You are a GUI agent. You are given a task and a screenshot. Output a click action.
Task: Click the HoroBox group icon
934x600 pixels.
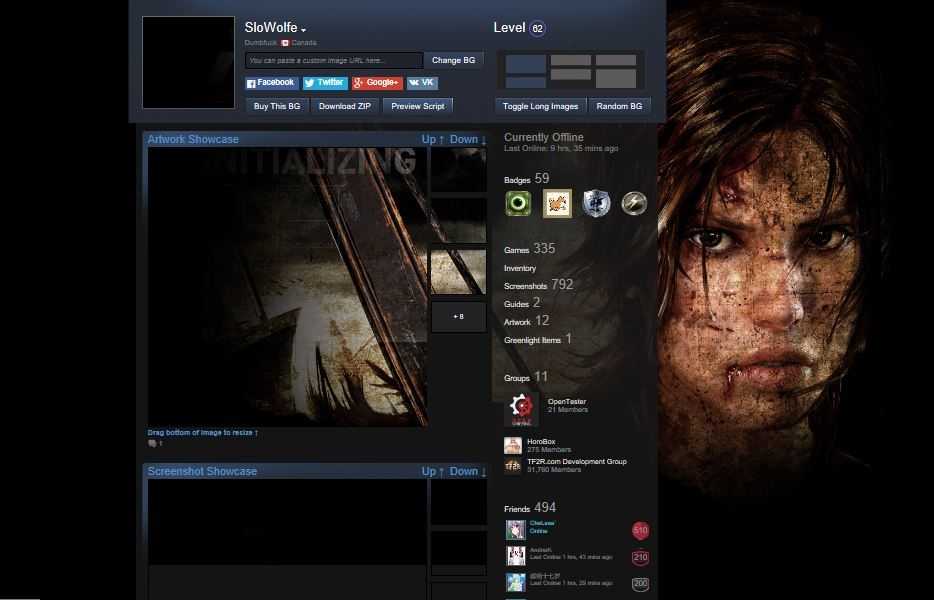coord(513,445)
